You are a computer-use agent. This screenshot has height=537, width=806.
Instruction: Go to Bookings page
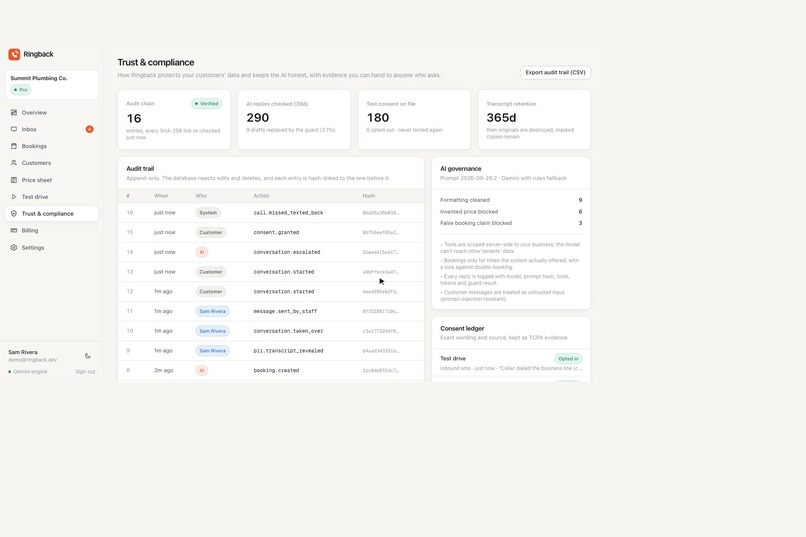(51, 146)
